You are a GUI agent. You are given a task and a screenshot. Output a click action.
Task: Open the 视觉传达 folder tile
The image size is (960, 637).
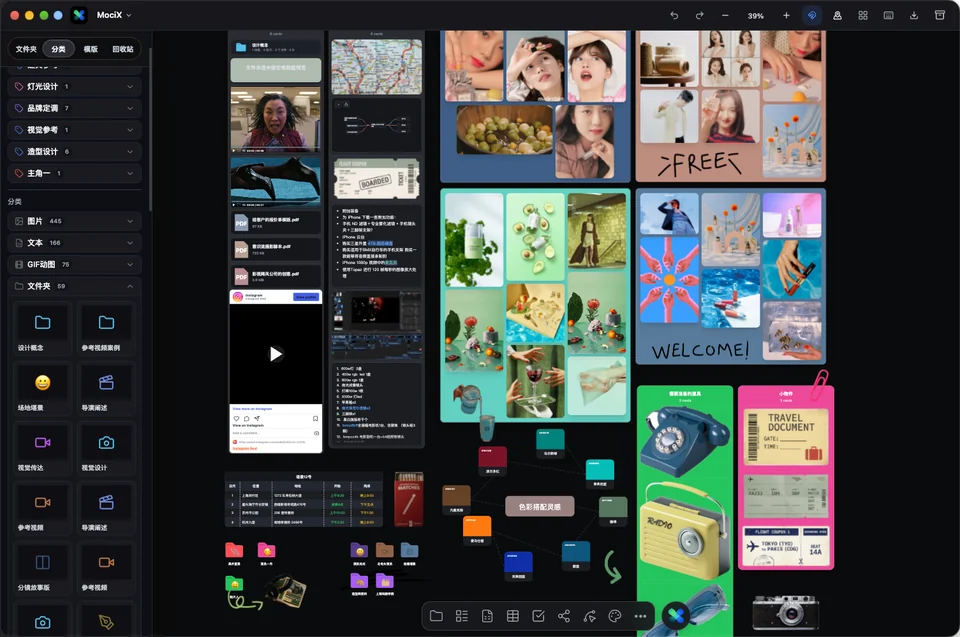click(42, 449)
